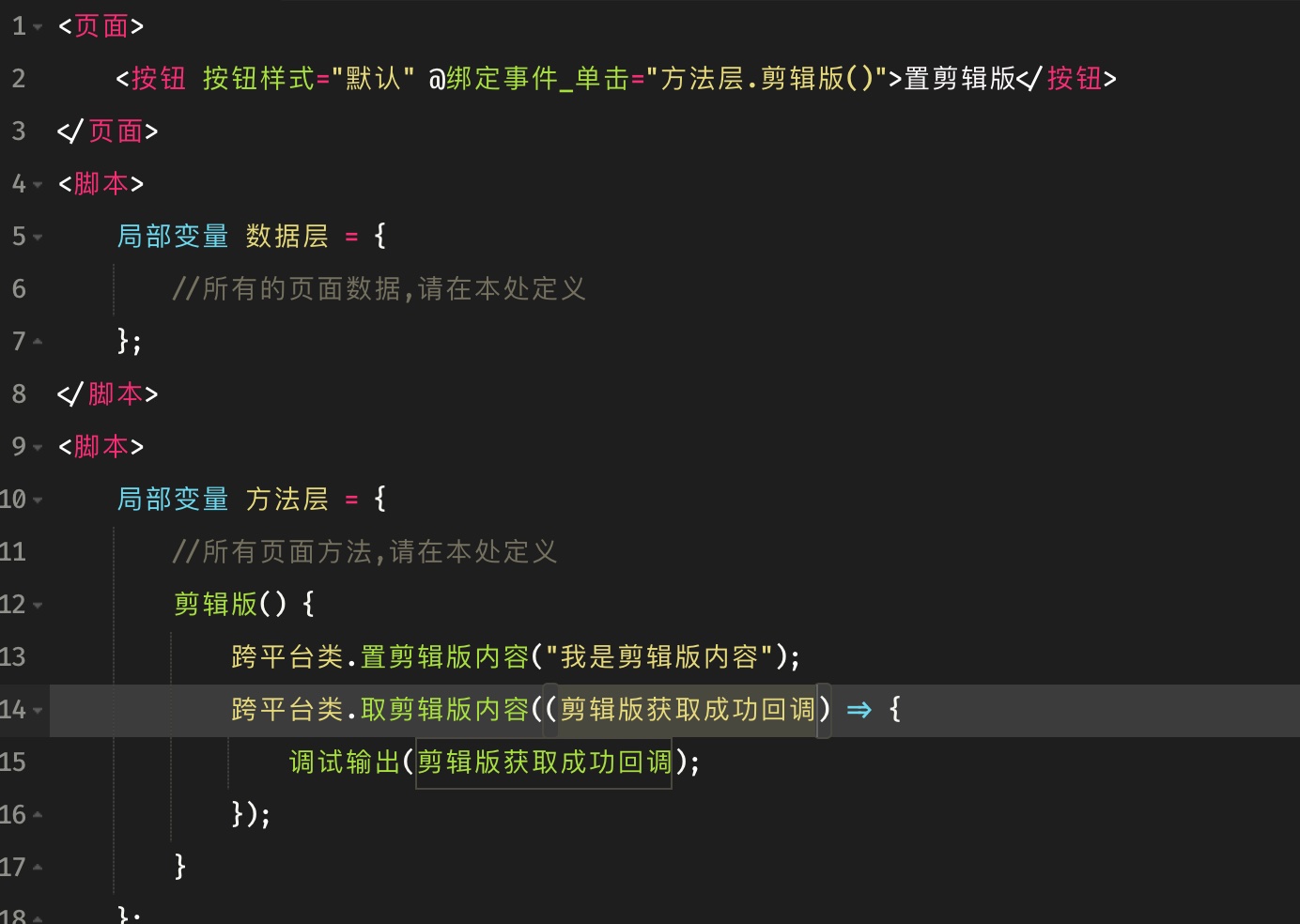This screenshot has height=924, width=1300.
Task: Click the 数据层 variable name
Action: (x=287, y=237)
